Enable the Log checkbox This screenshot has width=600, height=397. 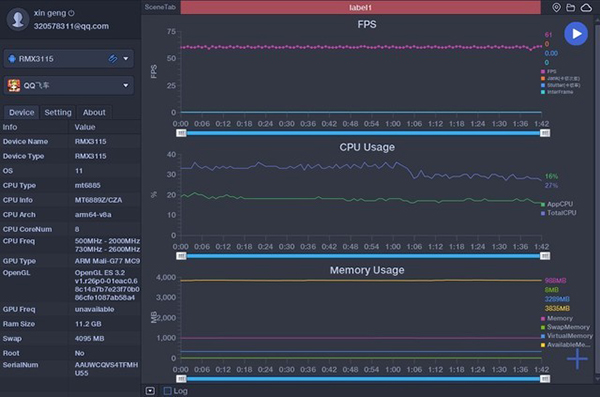click(167, 391)
